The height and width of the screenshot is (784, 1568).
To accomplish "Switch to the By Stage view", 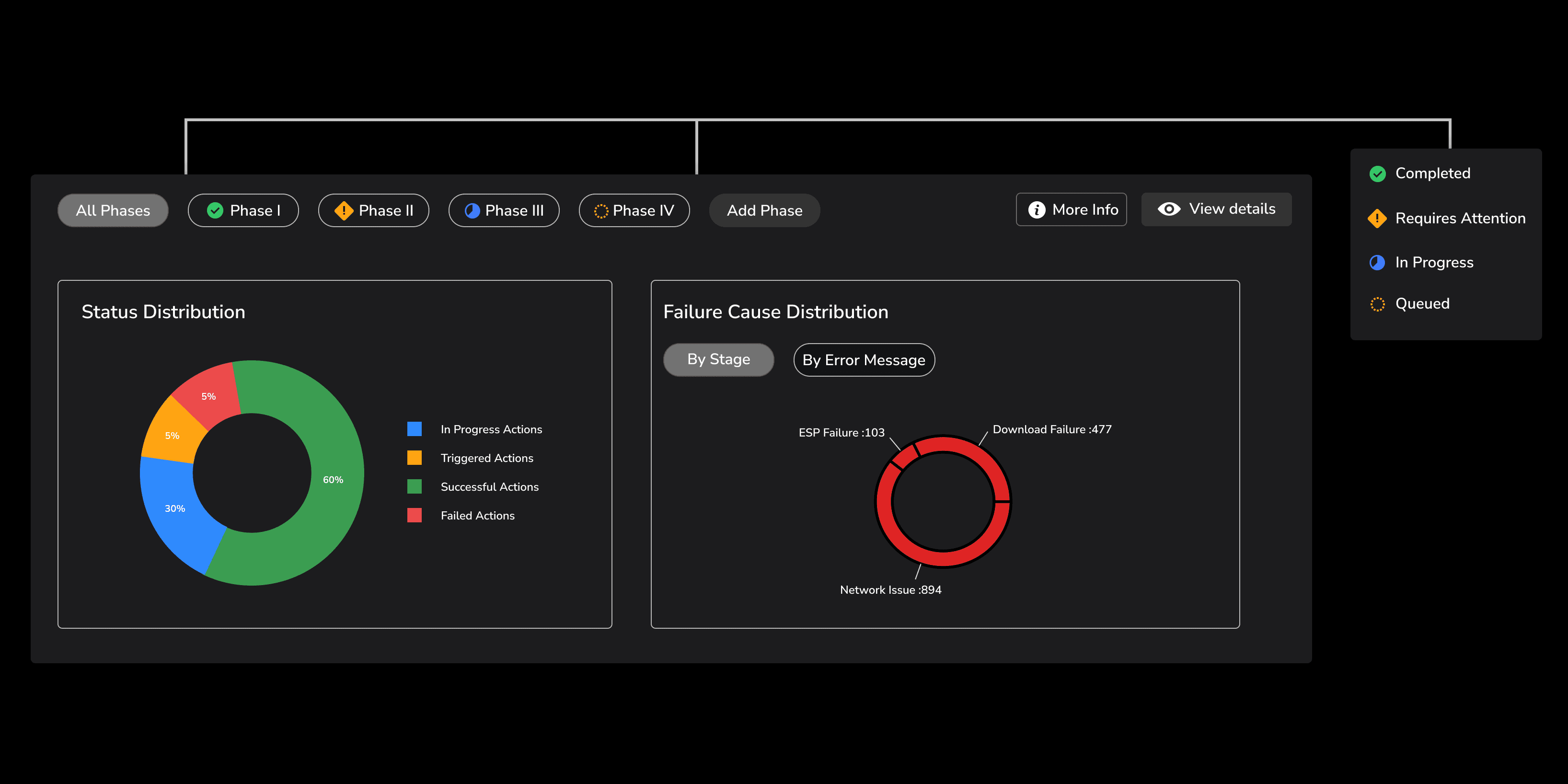I will [x=718, y=360].
